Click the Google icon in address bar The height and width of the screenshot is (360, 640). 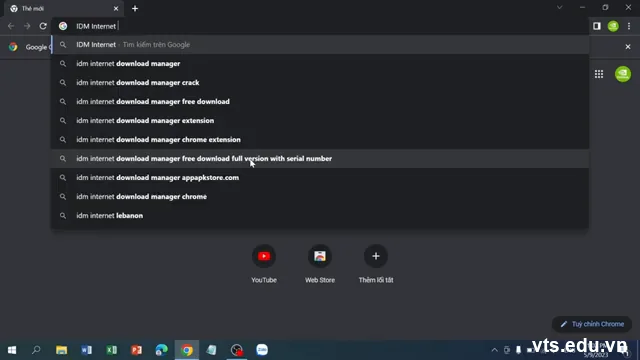coord(63,26)
